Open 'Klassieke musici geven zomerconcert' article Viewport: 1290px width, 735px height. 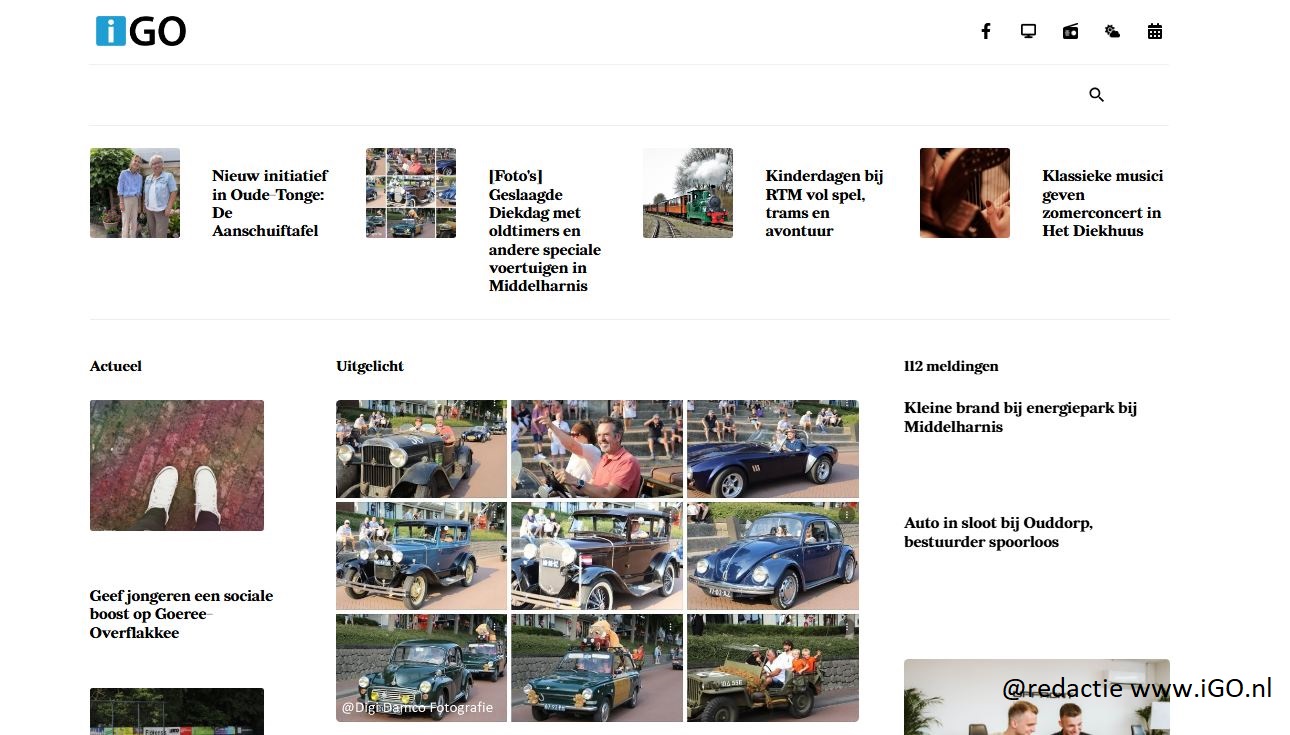tap(1102, 203)
